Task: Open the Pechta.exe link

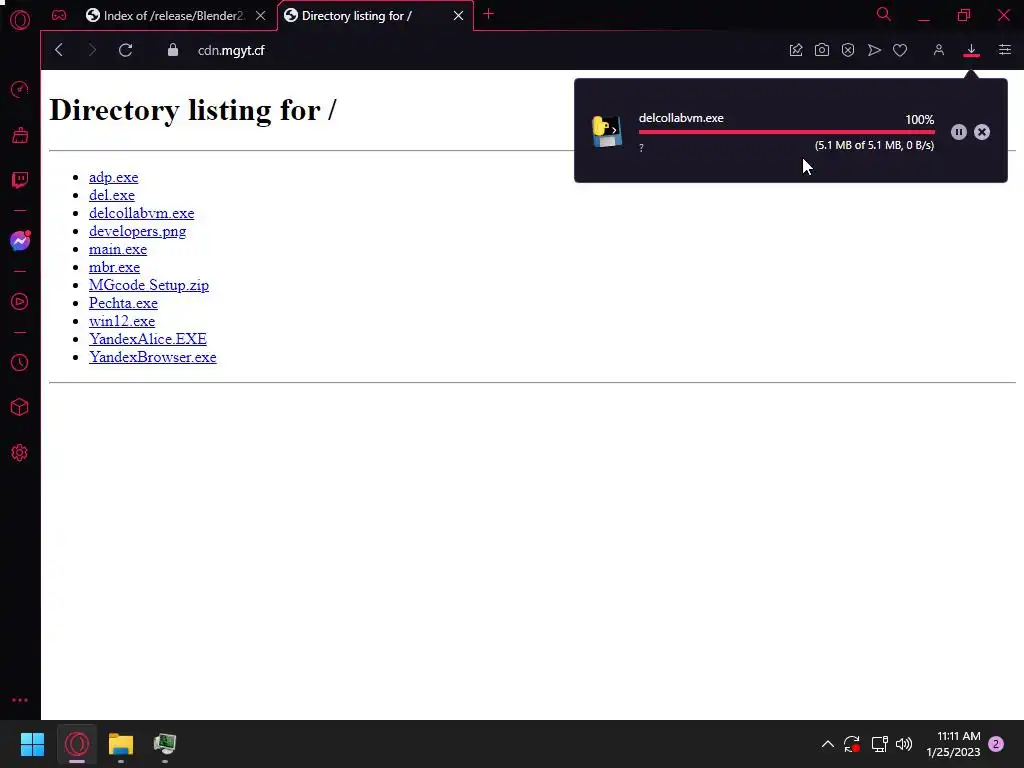Action: [123, 303]
